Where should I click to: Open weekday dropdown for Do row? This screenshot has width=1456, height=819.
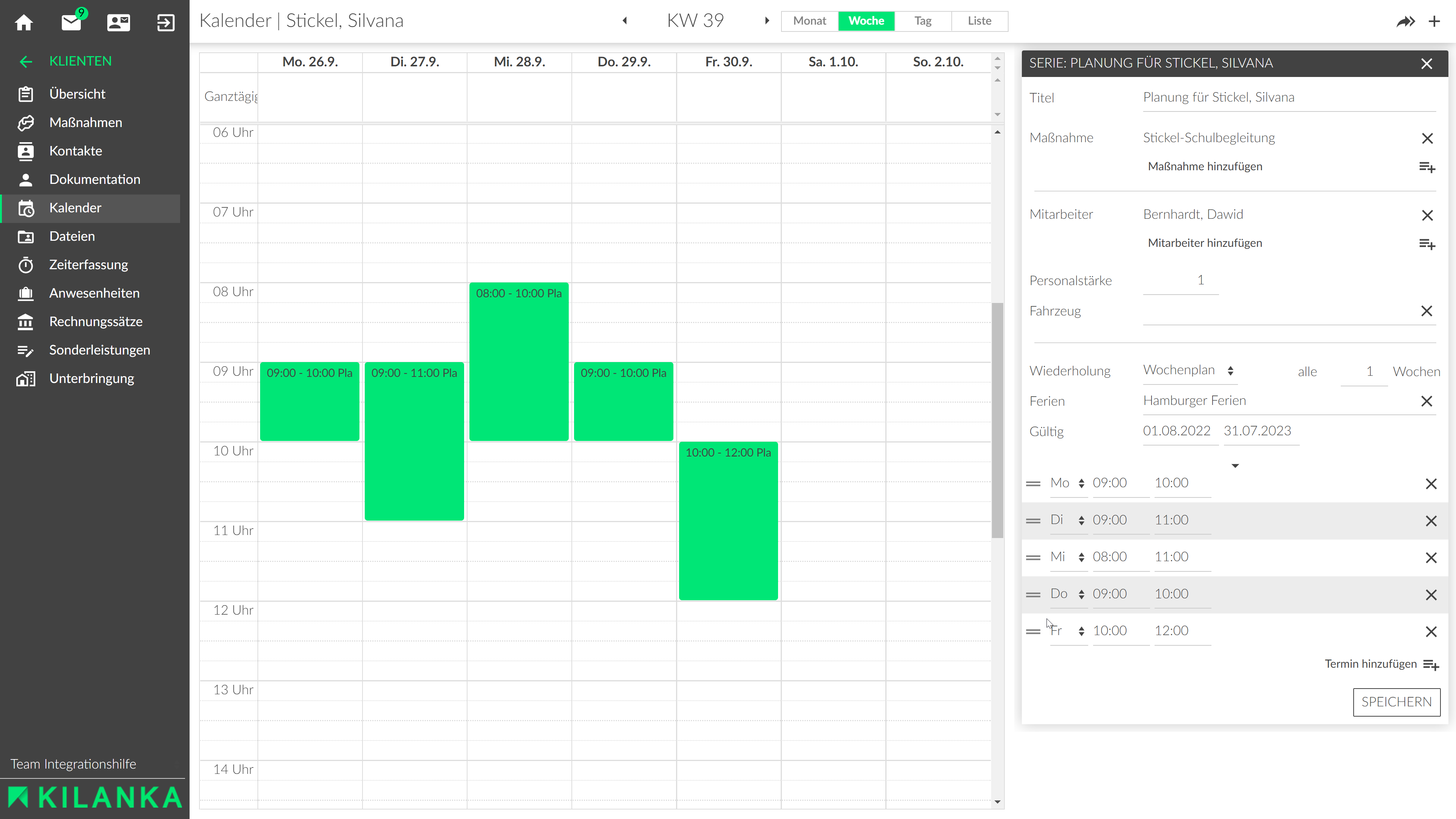tap(1068, 594)
